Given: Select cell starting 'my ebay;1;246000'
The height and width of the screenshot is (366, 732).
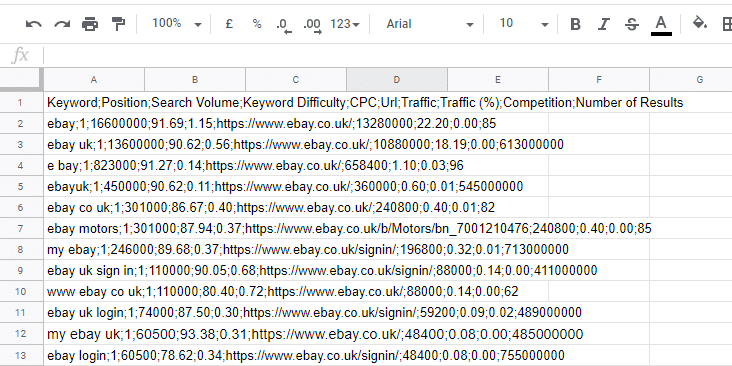Looking at the screenshot, I should 94,249.
